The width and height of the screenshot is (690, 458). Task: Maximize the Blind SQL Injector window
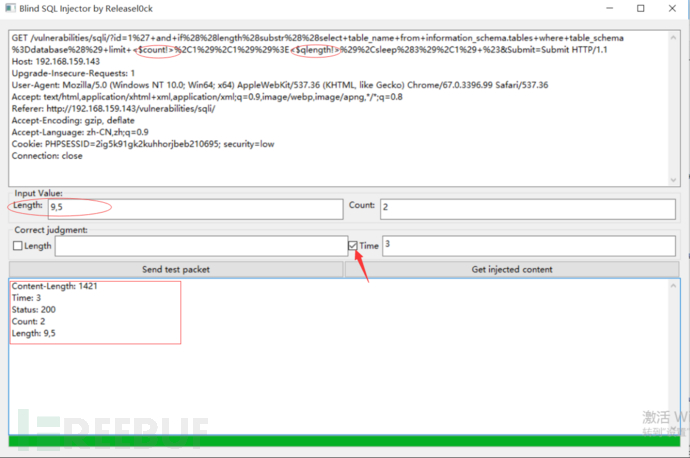(x=641, y=8)
